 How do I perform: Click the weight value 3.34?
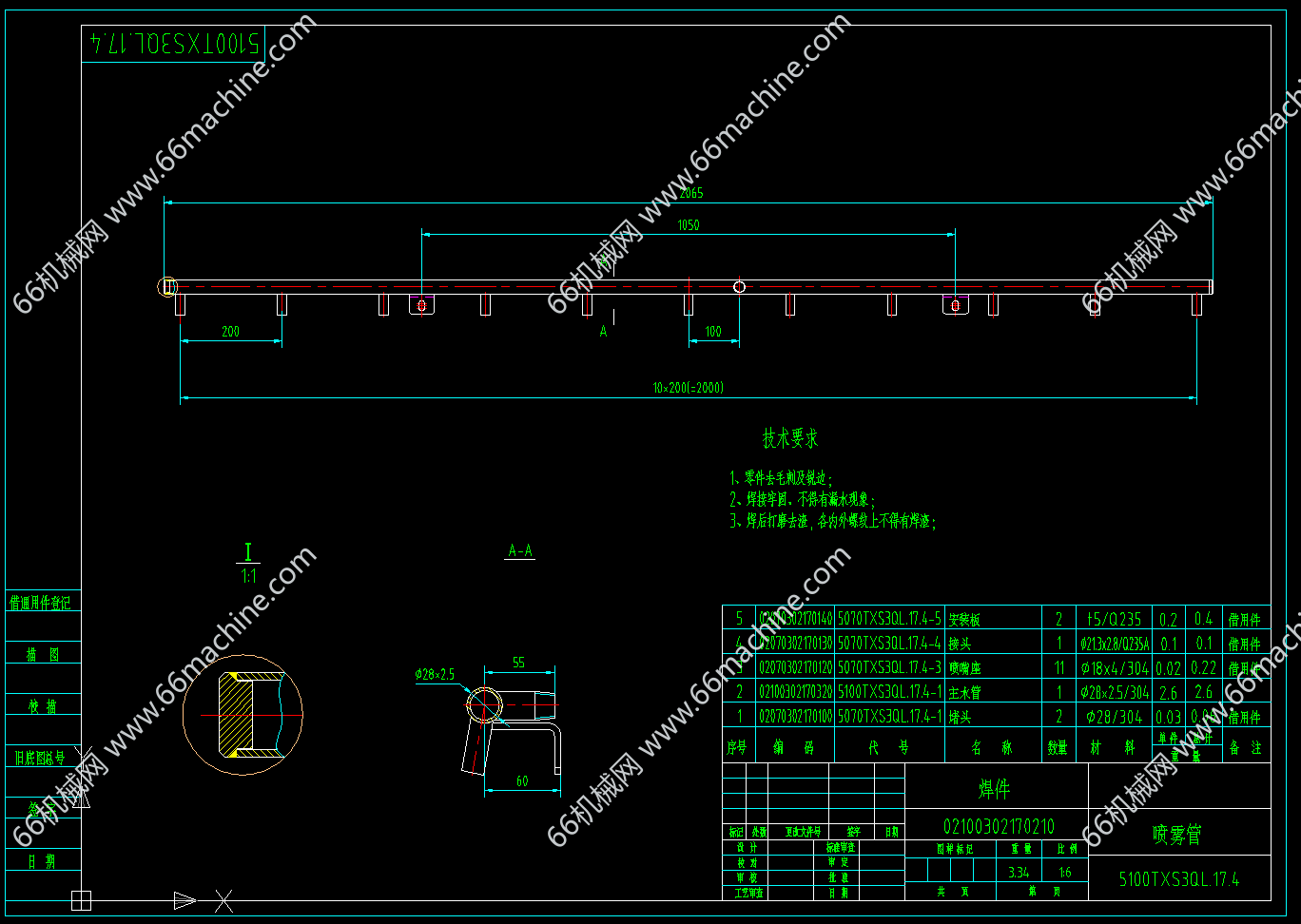(1019, 872)
